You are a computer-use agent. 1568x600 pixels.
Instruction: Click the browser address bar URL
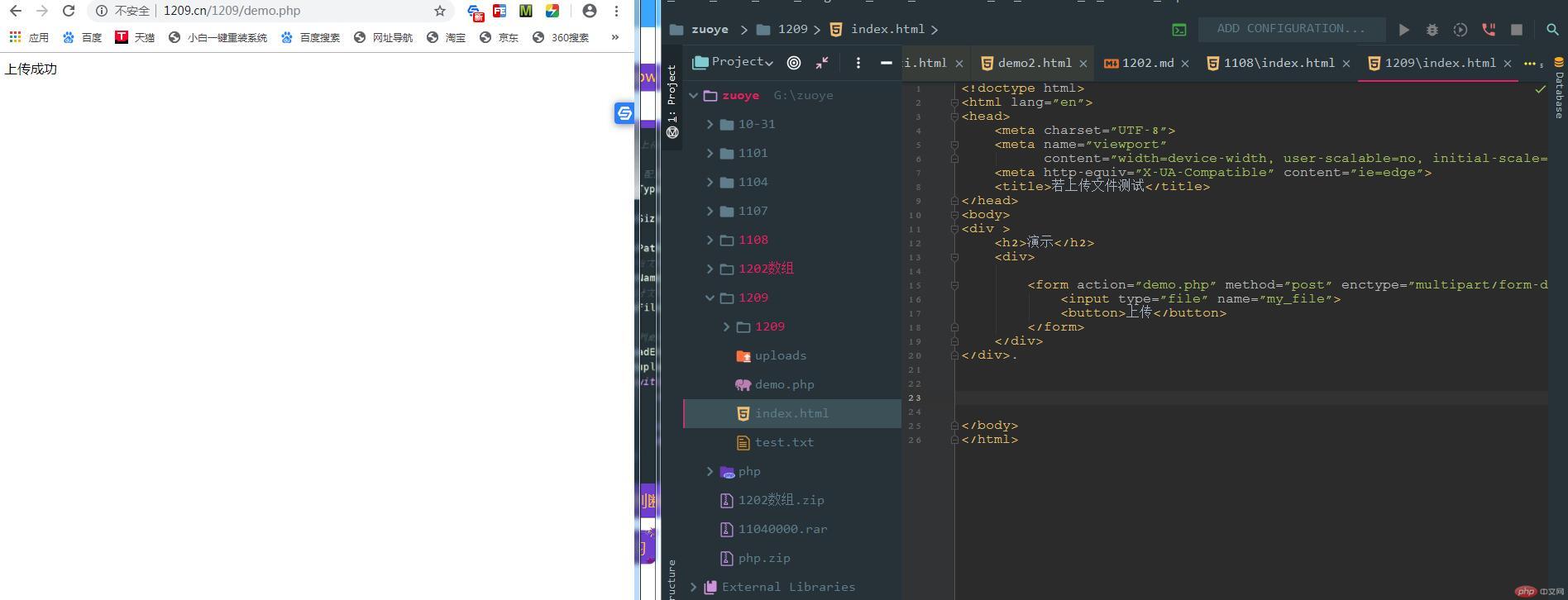click(x=232, y=11)
